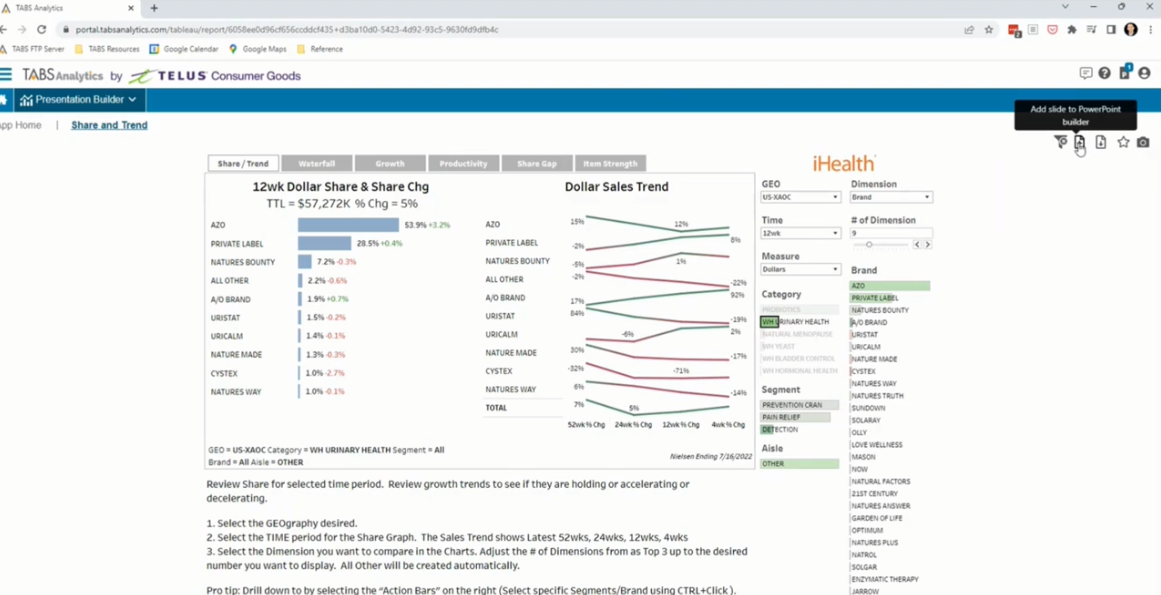Toggle CYSTEX brand action bar
The width and height of the screenshot is (1161, 595).
click(x=863, y=372)
